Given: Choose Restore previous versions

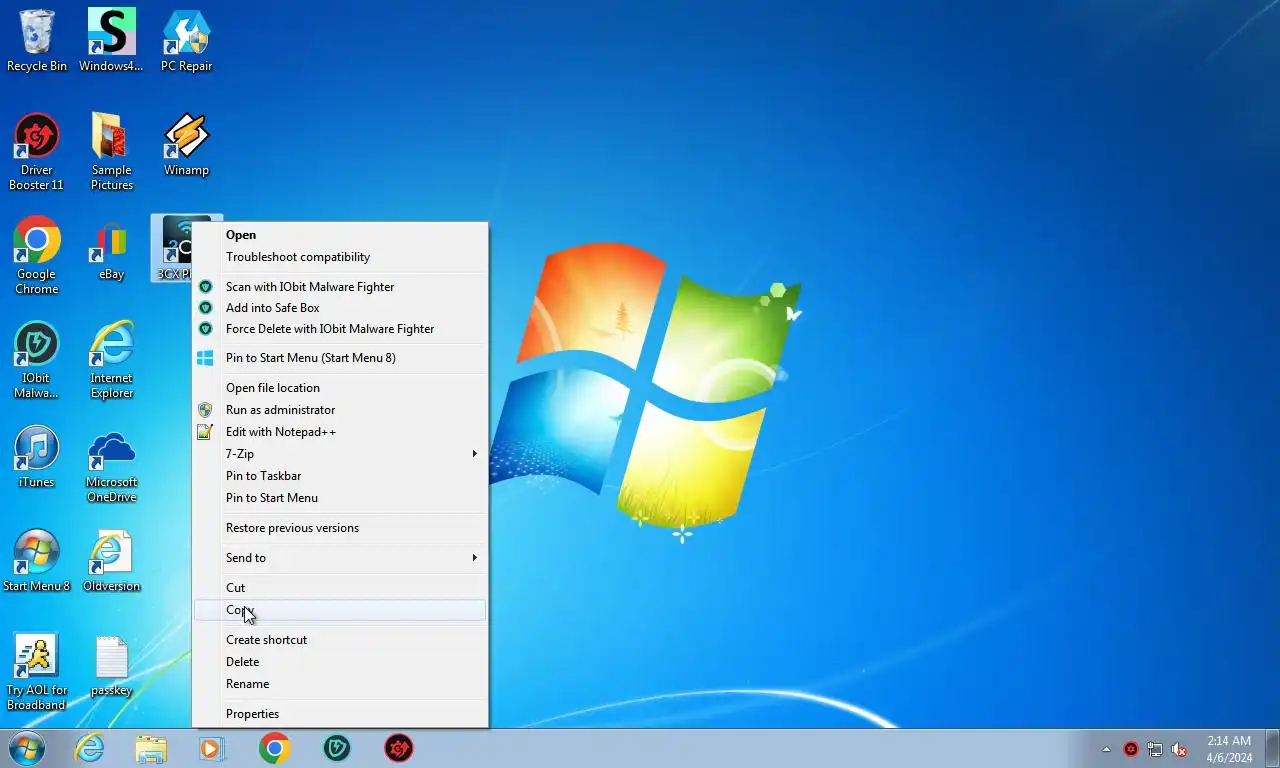Looking at the screenshot, I should coord(340,528).
